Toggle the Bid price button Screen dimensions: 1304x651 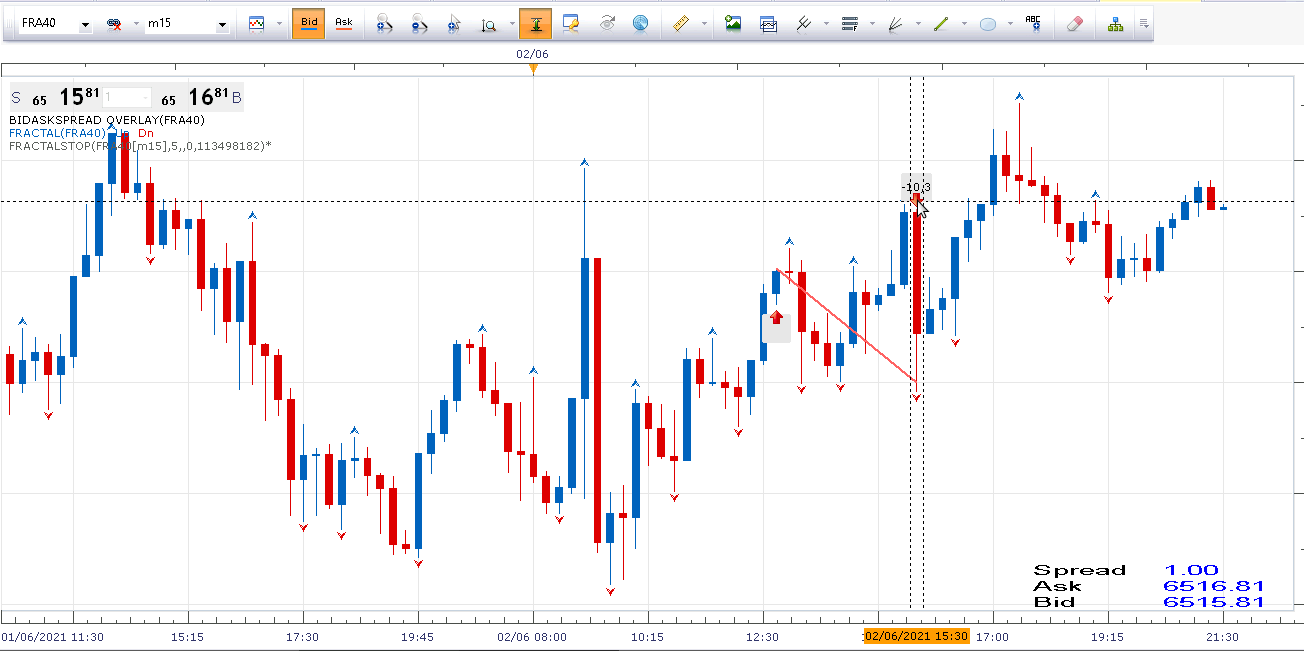click(x=309, y=23)
